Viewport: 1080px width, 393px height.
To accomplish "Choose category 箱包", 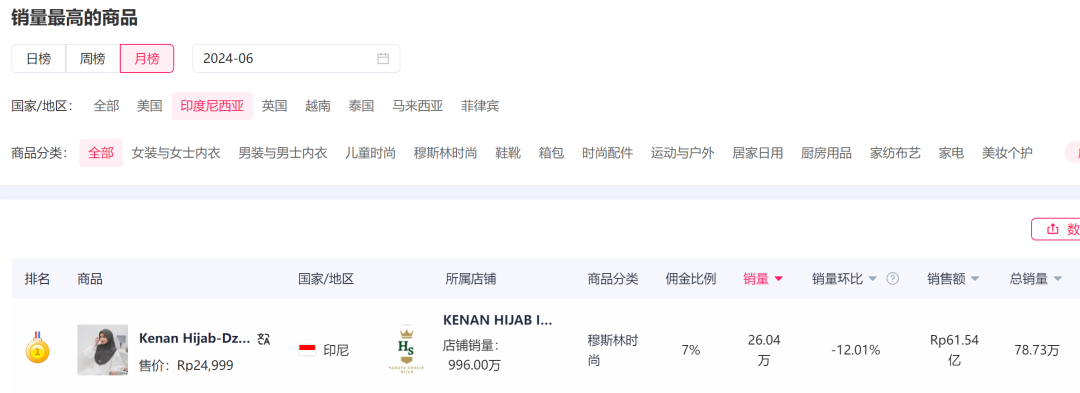I will [x=551, y=153].
